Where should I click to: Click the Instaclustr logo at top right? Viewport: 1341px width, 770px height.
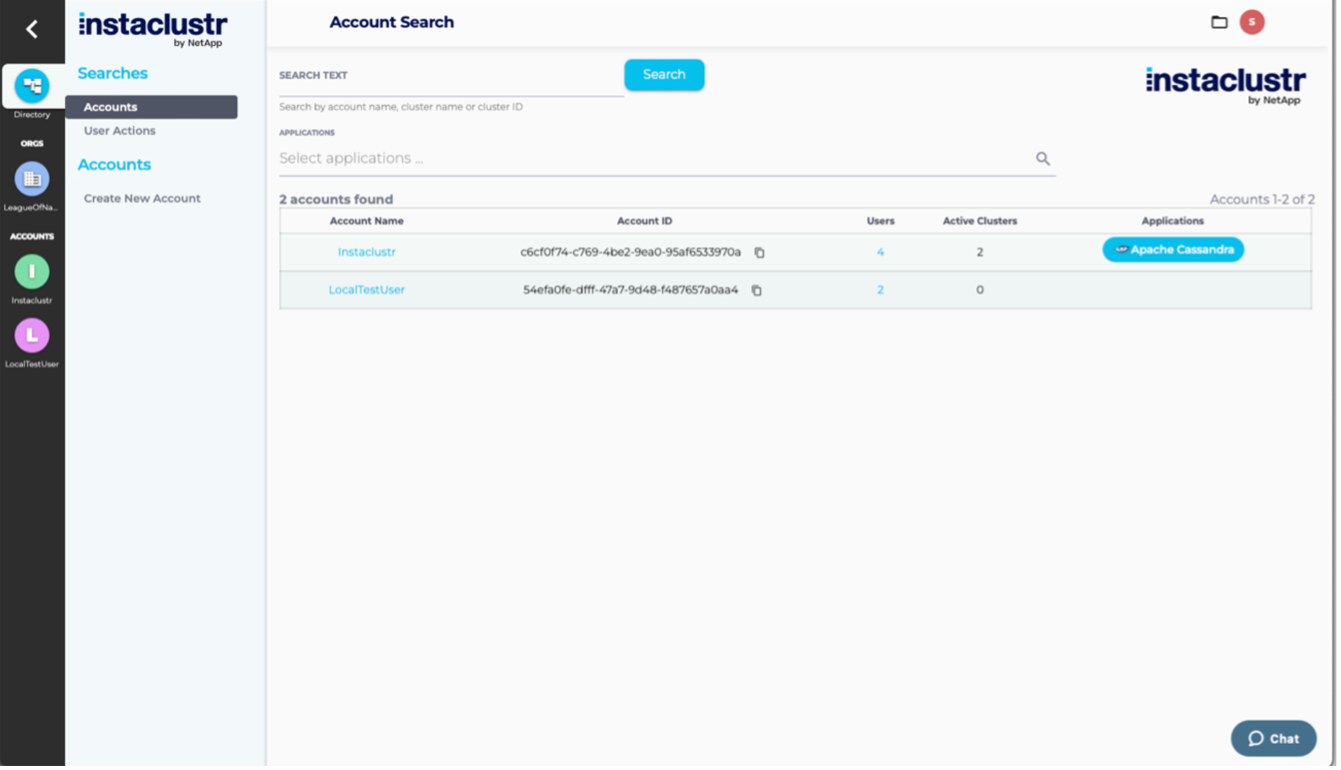coord(1225,86)
